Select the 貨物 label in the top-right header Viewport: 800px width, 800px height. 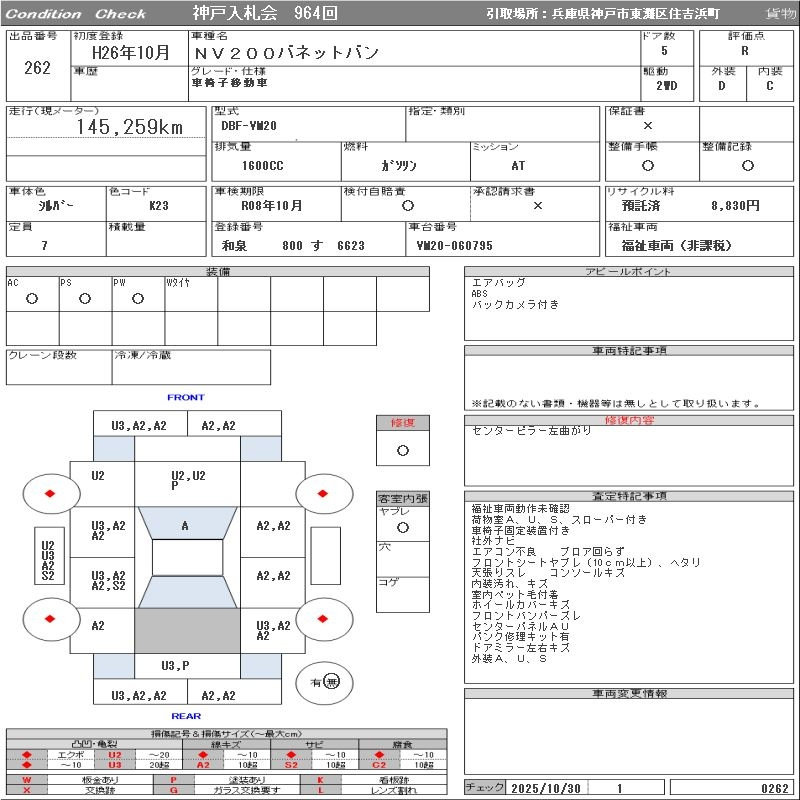(x=781, y=14)
